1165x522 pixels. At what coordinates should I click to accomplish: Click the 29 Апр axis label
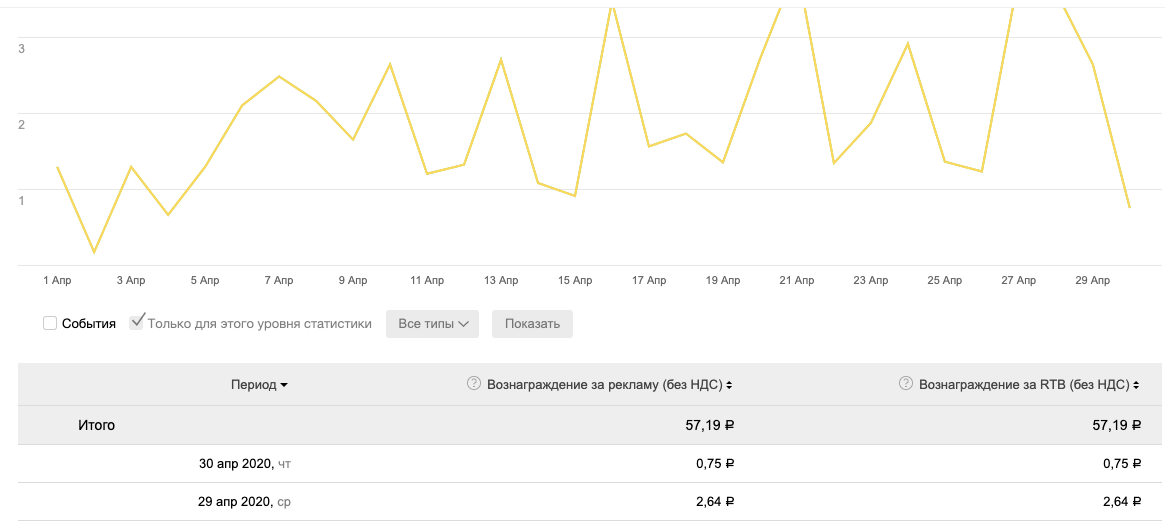pyautogui.click(x=1093, y=280)
